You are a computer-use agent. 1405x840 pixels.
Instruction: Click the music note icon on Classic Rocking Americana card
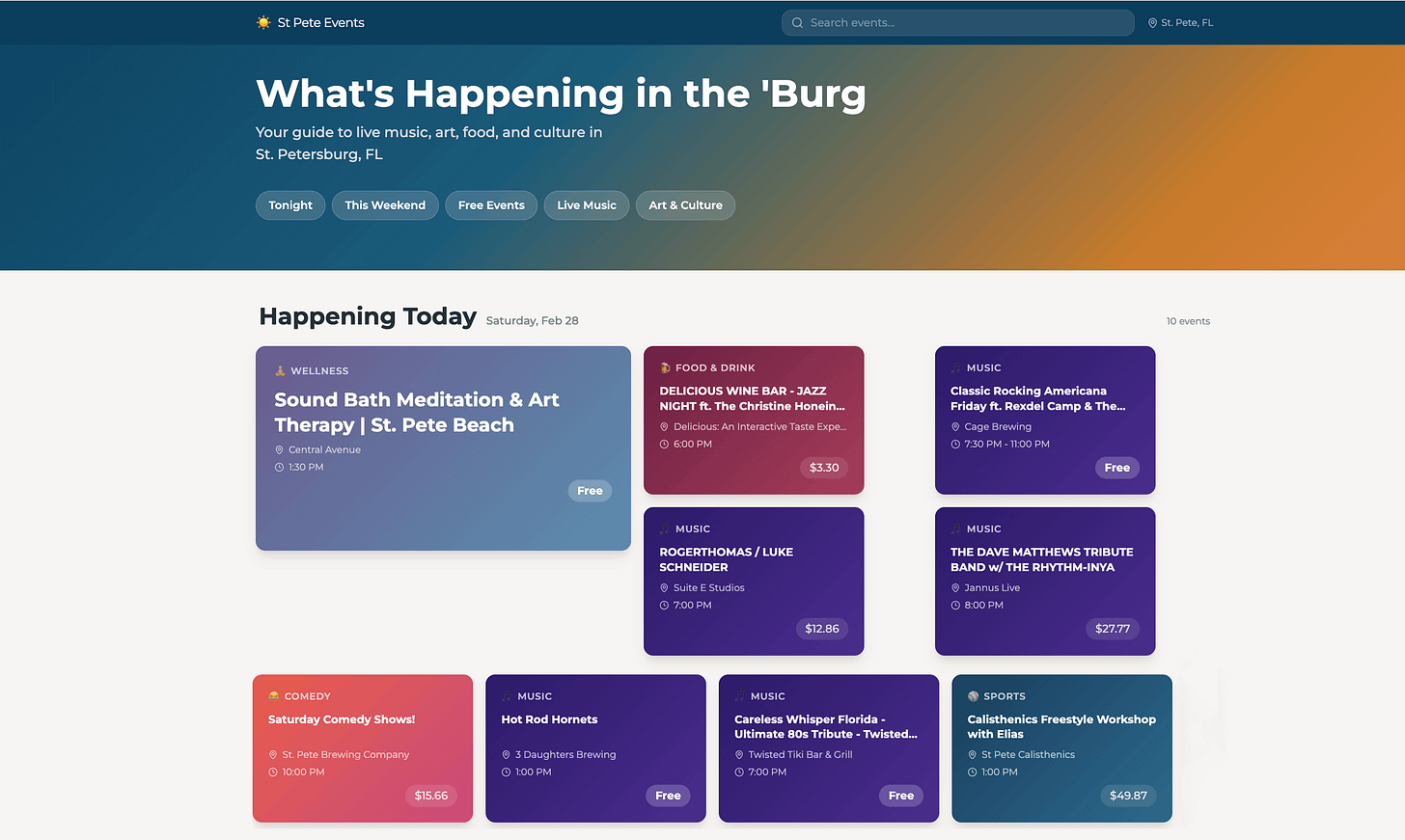[956, 367]
